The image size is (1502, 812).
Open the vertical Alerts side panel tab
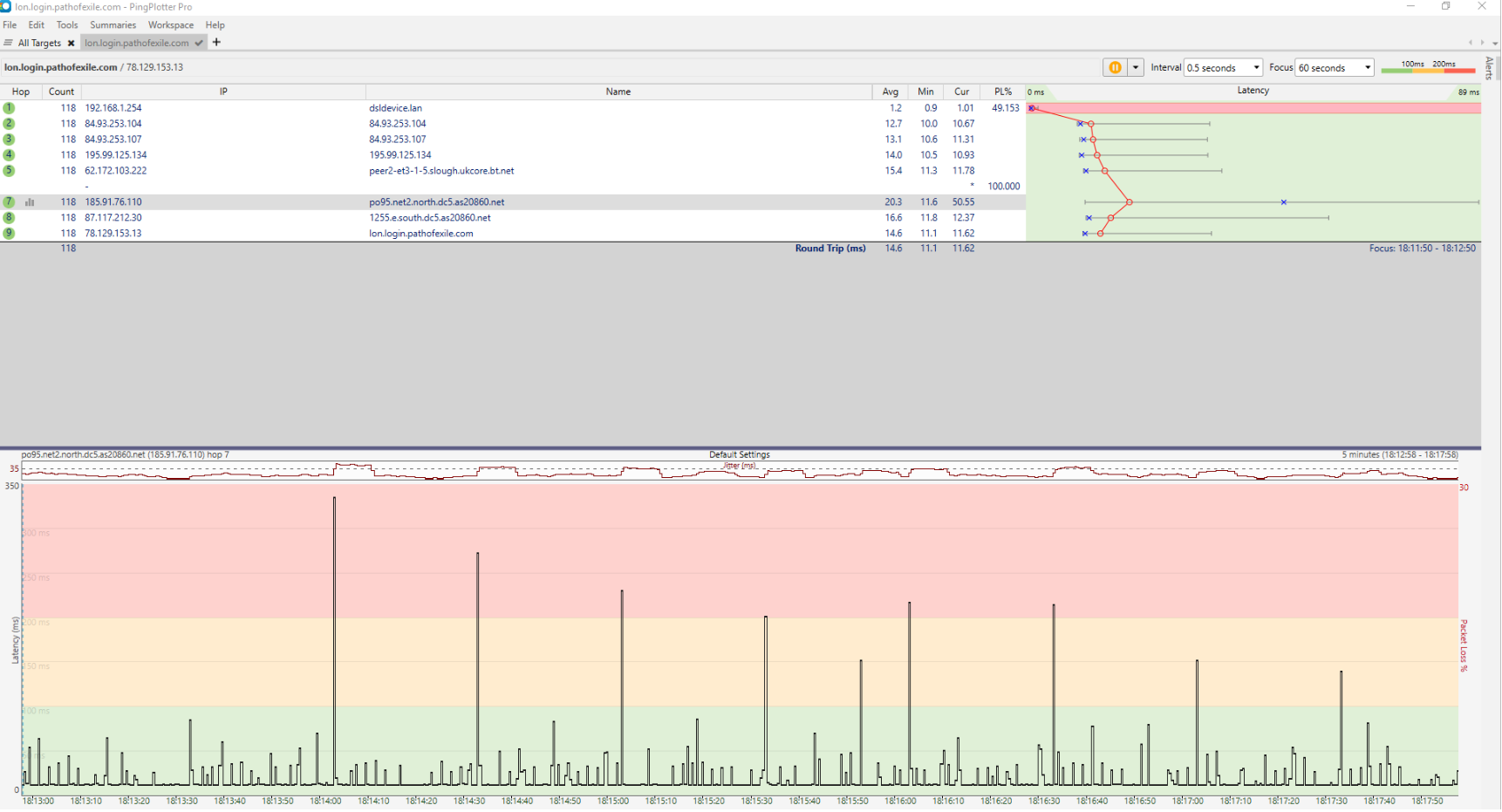click(1489, 68)
